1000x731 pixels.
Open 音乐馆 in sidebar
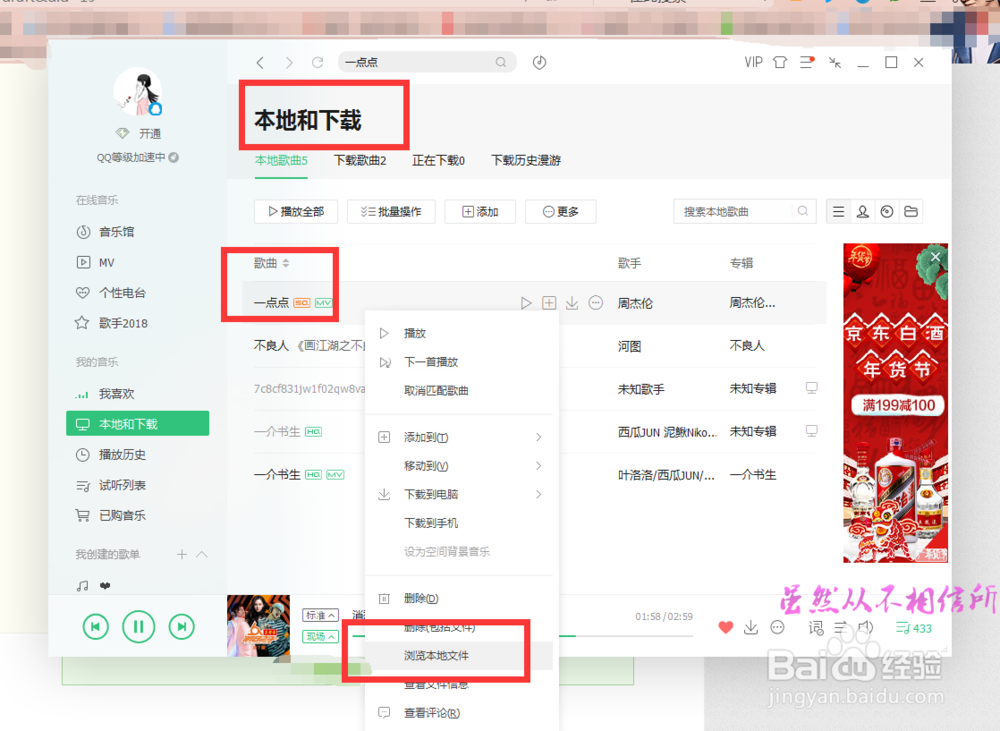[117, 232]
